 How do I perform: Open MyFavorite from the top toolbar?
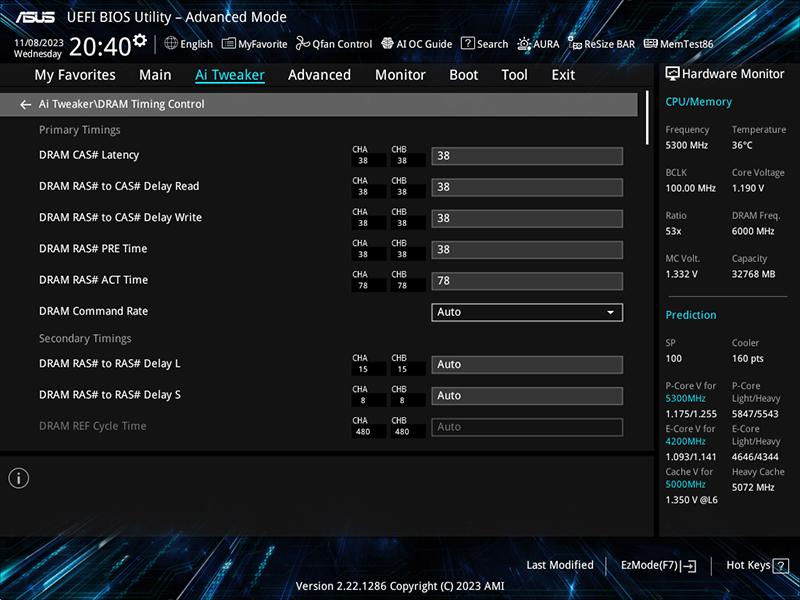click(255, 44)
